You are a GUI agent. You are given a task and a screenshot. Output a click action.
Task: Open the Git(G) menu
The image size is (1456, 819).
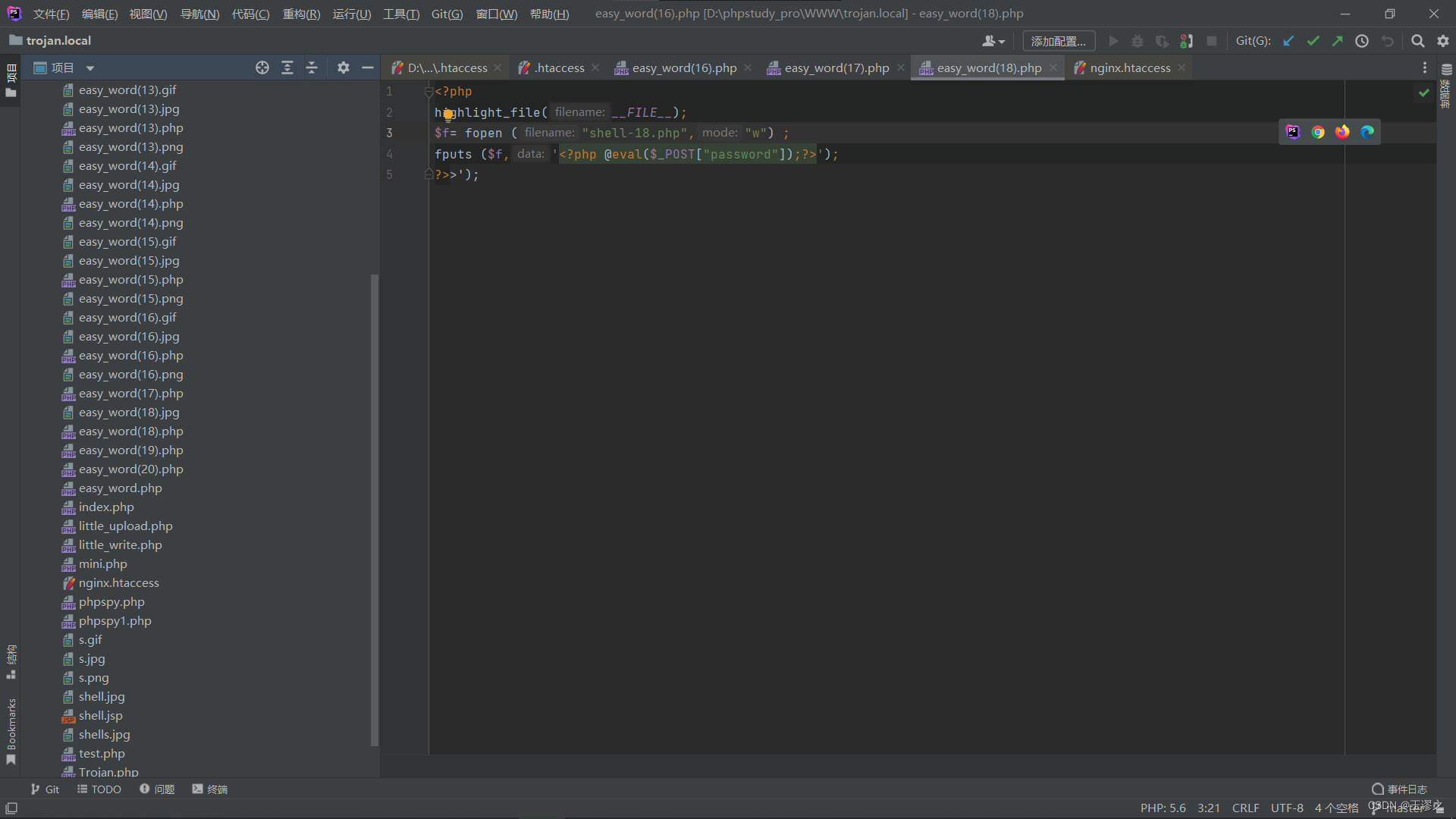click(x=447, y=14)
